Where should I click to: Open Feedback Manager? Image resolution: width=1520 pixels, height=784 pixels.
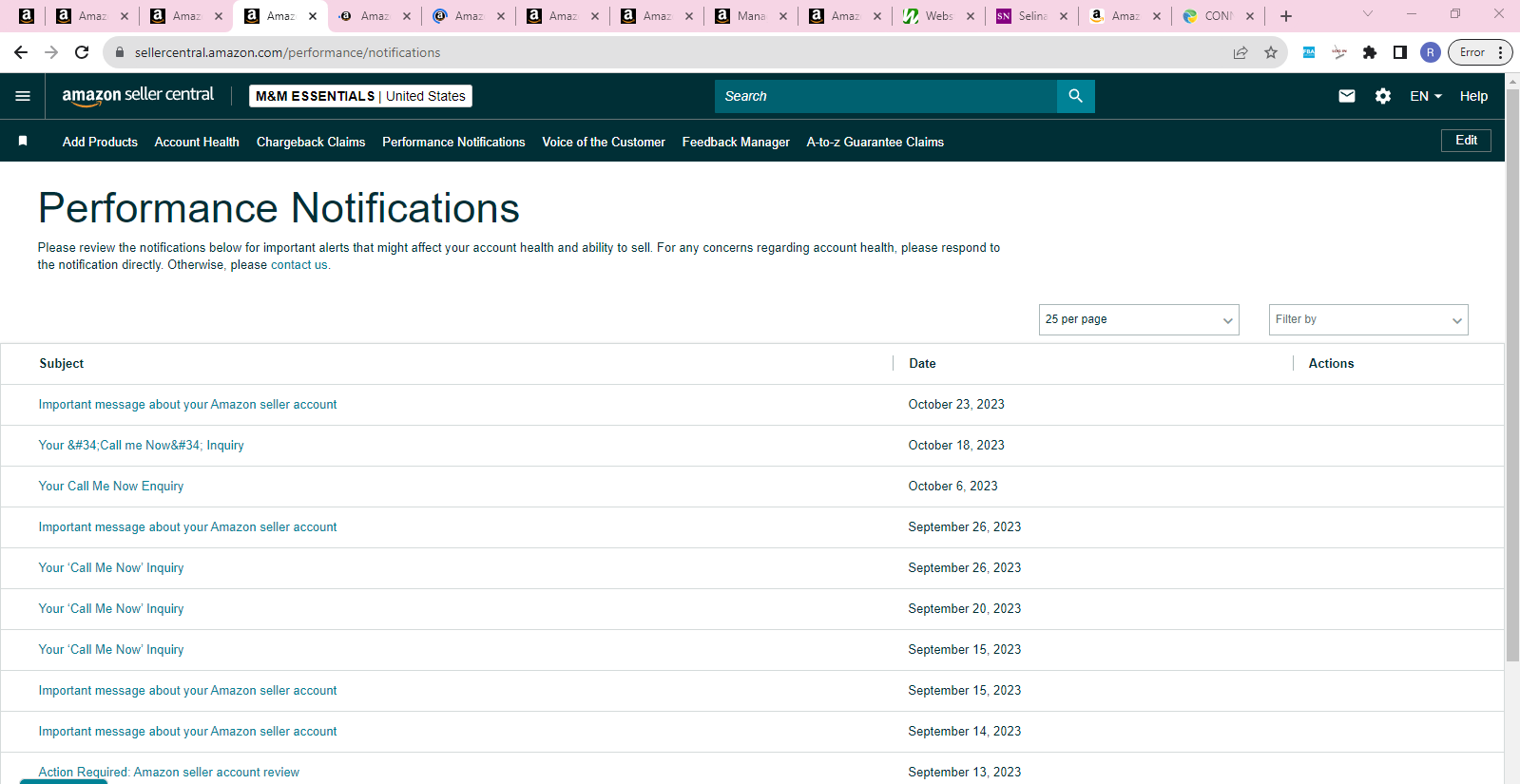click(x=736, y=142)
